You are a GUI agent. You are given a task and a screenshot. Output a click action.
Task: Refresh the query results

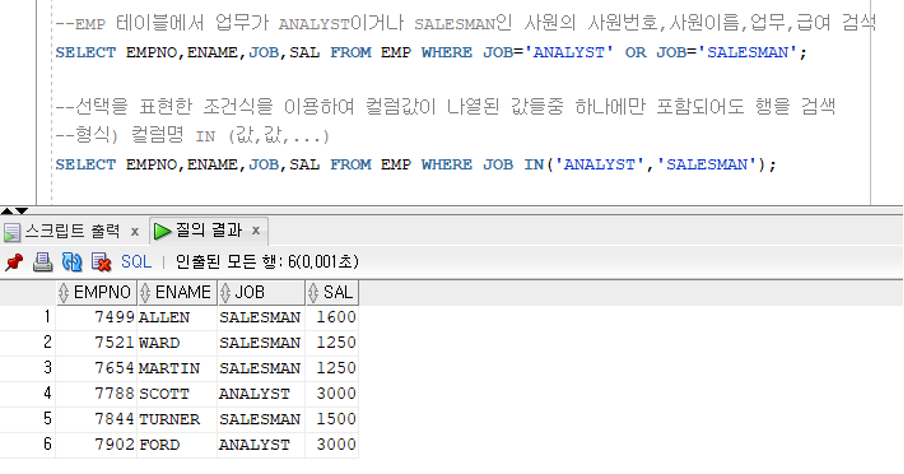(72, 262)
